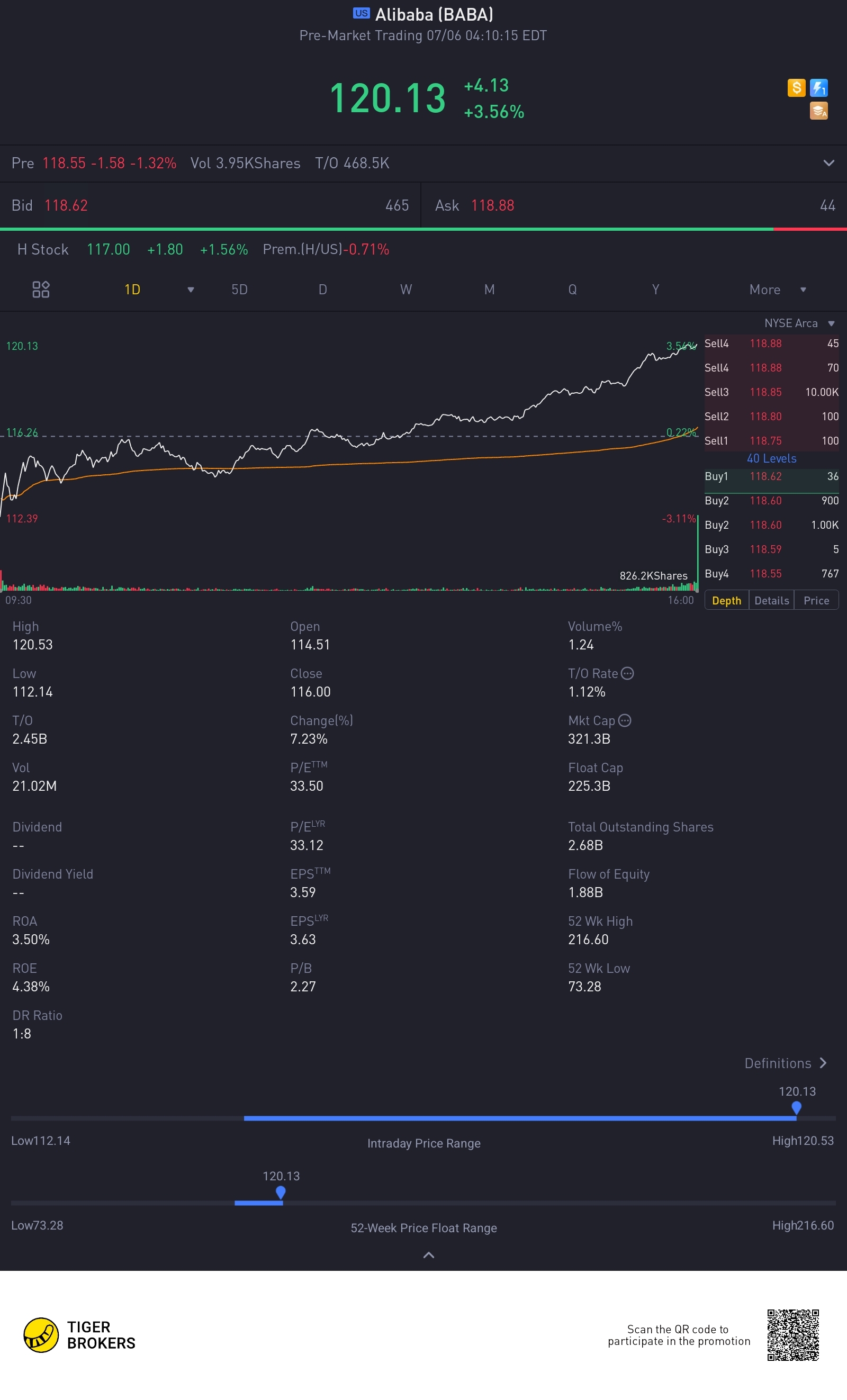
Task: Collapse the details panel with the up chevron
Action: tap(429, 1255)
